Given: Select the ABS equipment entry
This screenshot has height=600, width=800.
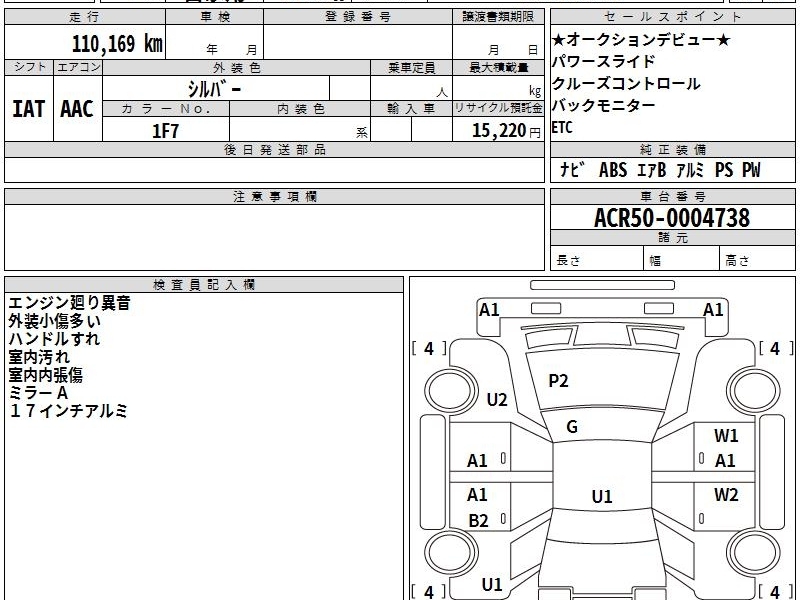Looking at the screenshot, I should 613,170.
